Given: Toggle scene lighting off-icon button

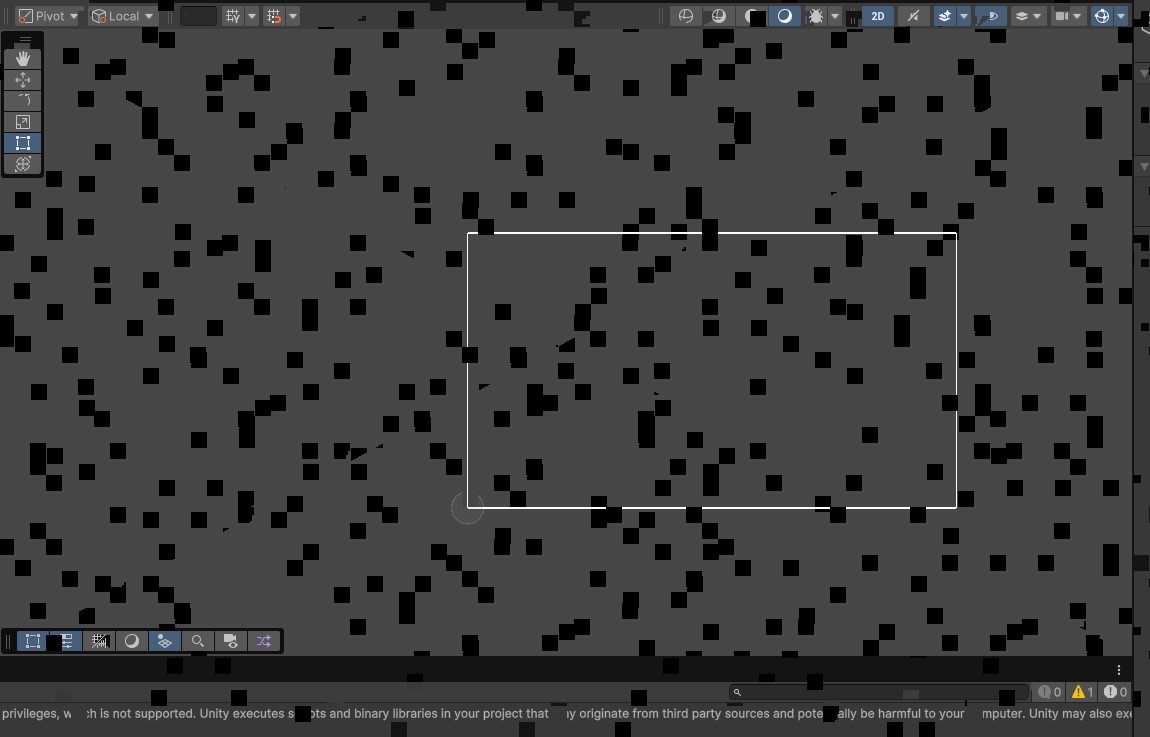Looking at the screenshot, I should (912, 16).
